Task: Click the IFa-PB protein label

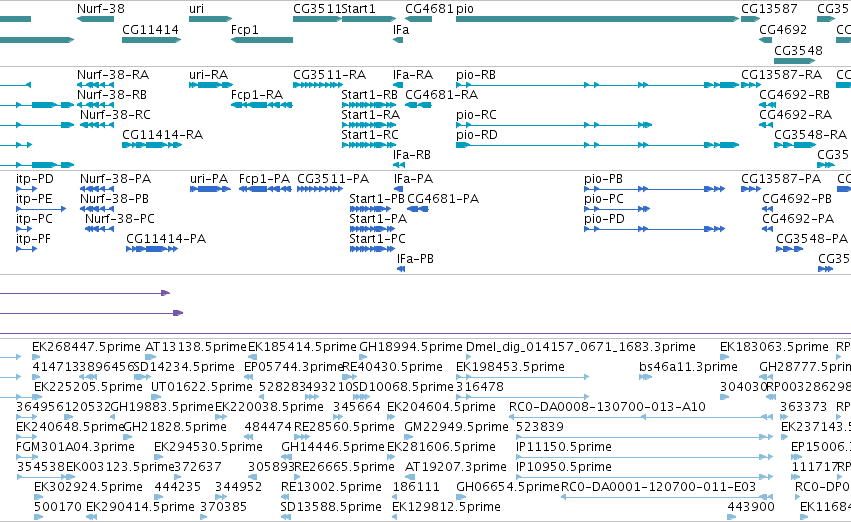Action: click(x=415, y=259)
